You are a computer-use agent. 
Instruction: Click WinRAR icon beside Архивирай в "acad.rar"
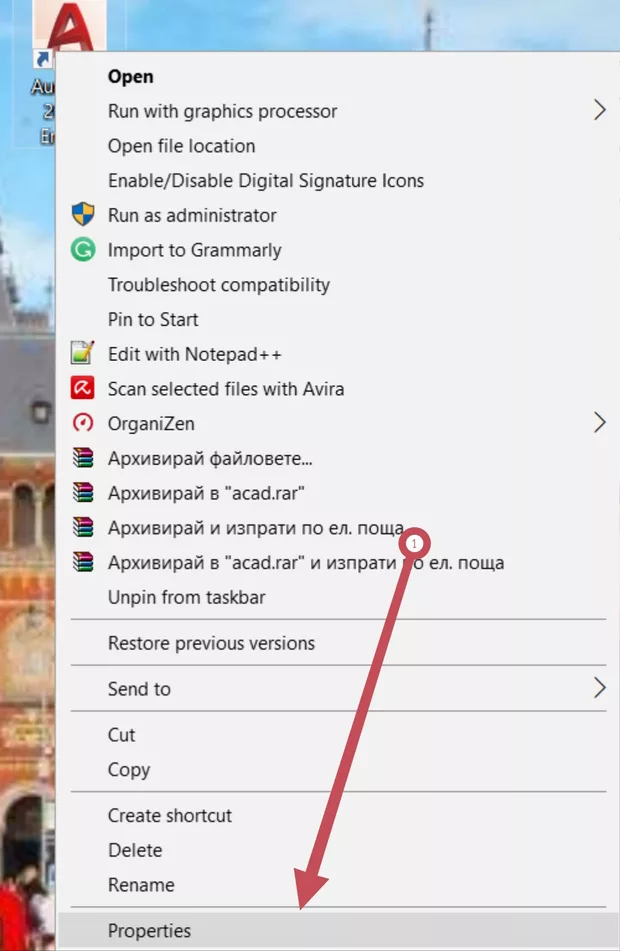[x=83, y=492]
